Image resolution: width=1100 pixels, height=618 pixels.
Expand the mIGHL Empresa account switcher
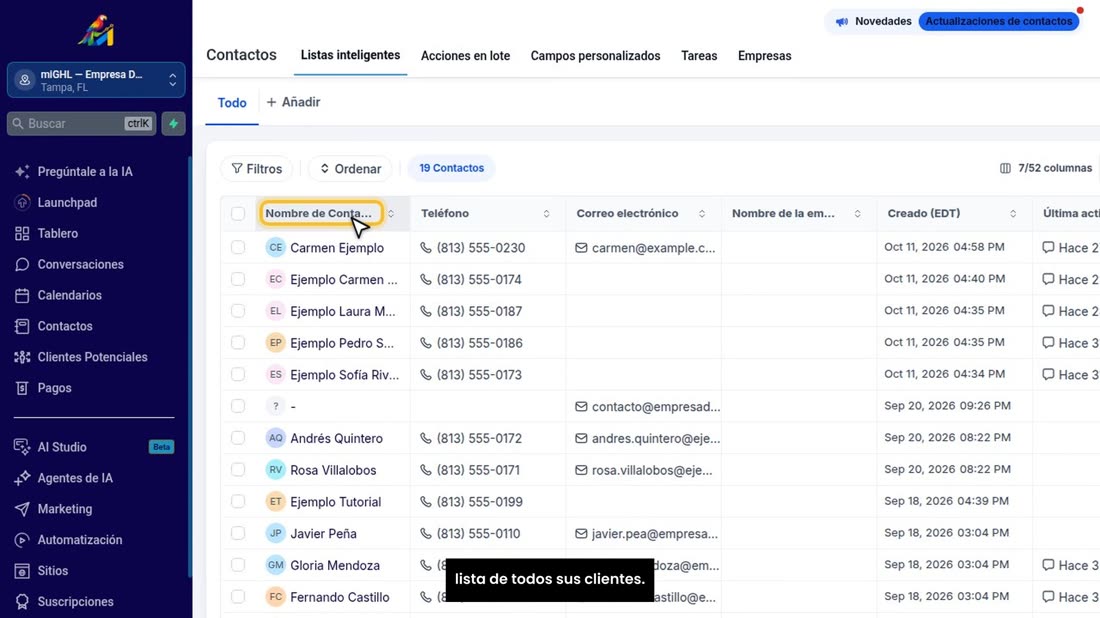pyautogui.click(x=96, y=80)
